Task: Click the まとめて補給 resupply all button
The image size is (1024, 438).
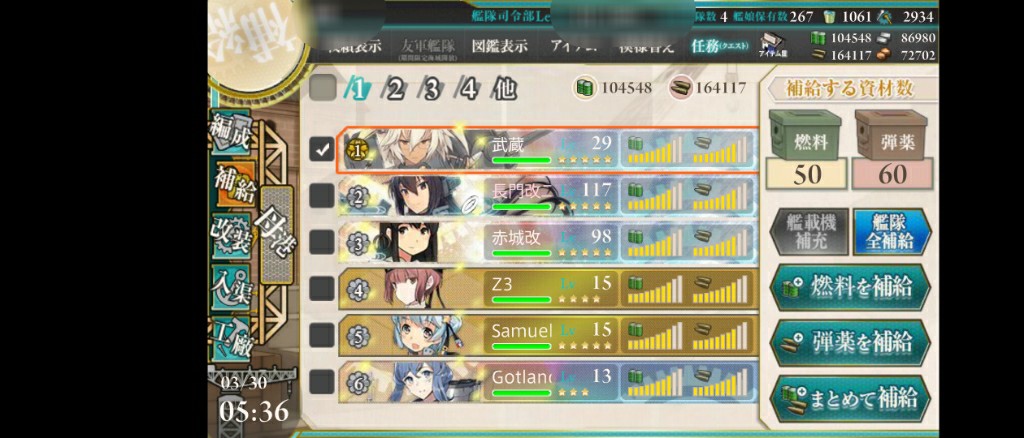Action: 850,398
